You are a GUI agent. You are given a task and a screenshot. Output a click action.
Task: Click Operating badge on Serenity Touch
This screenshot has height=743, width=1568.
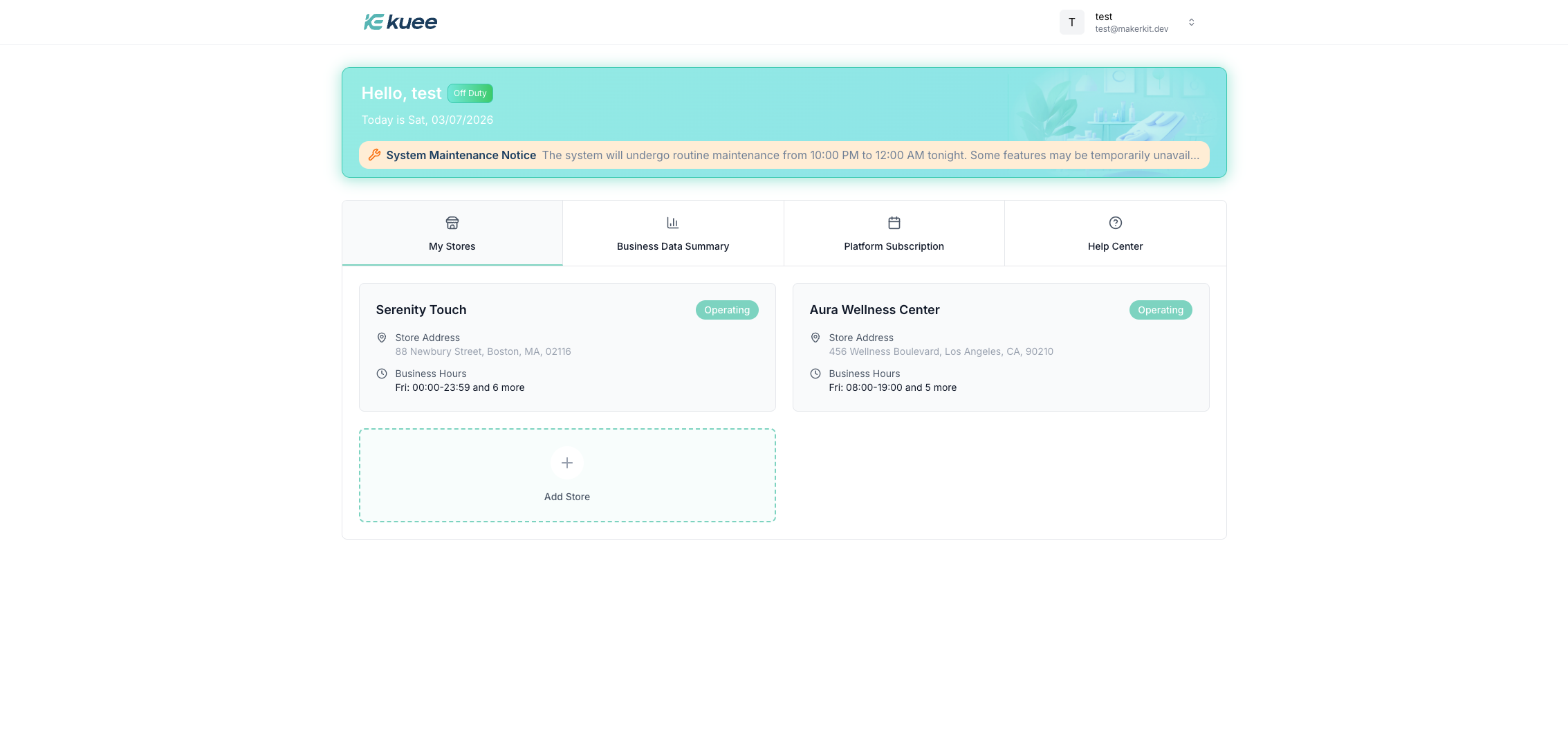[x=726, y=310]
